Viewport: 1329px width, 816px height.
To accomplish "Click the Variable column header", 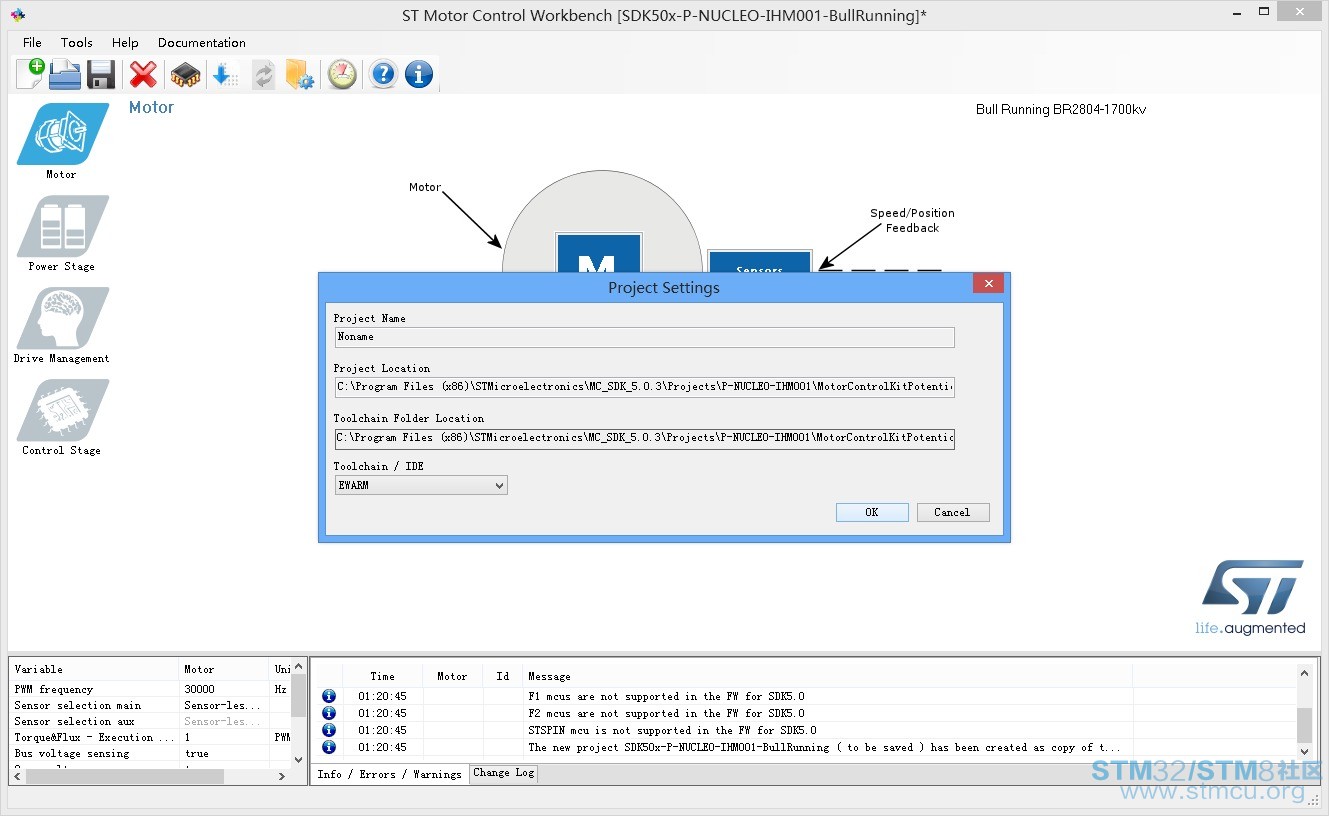I will tap(95, 670).
